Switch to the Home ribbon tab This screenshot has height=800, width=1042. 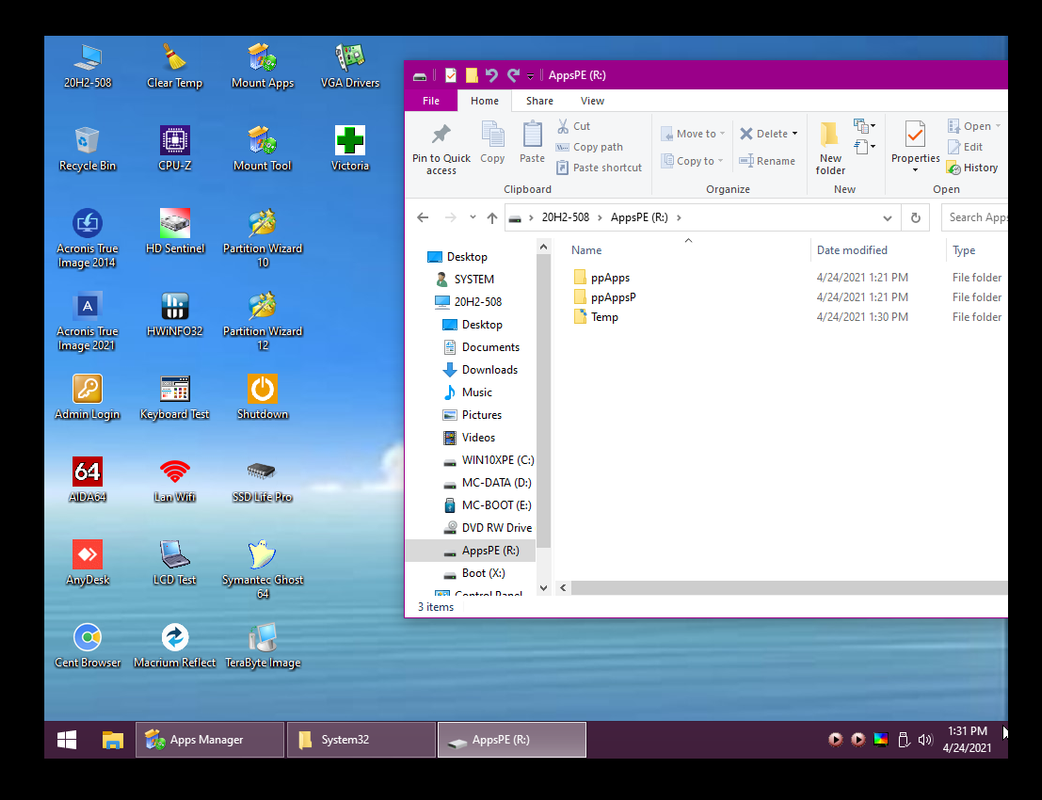(484, 101)
